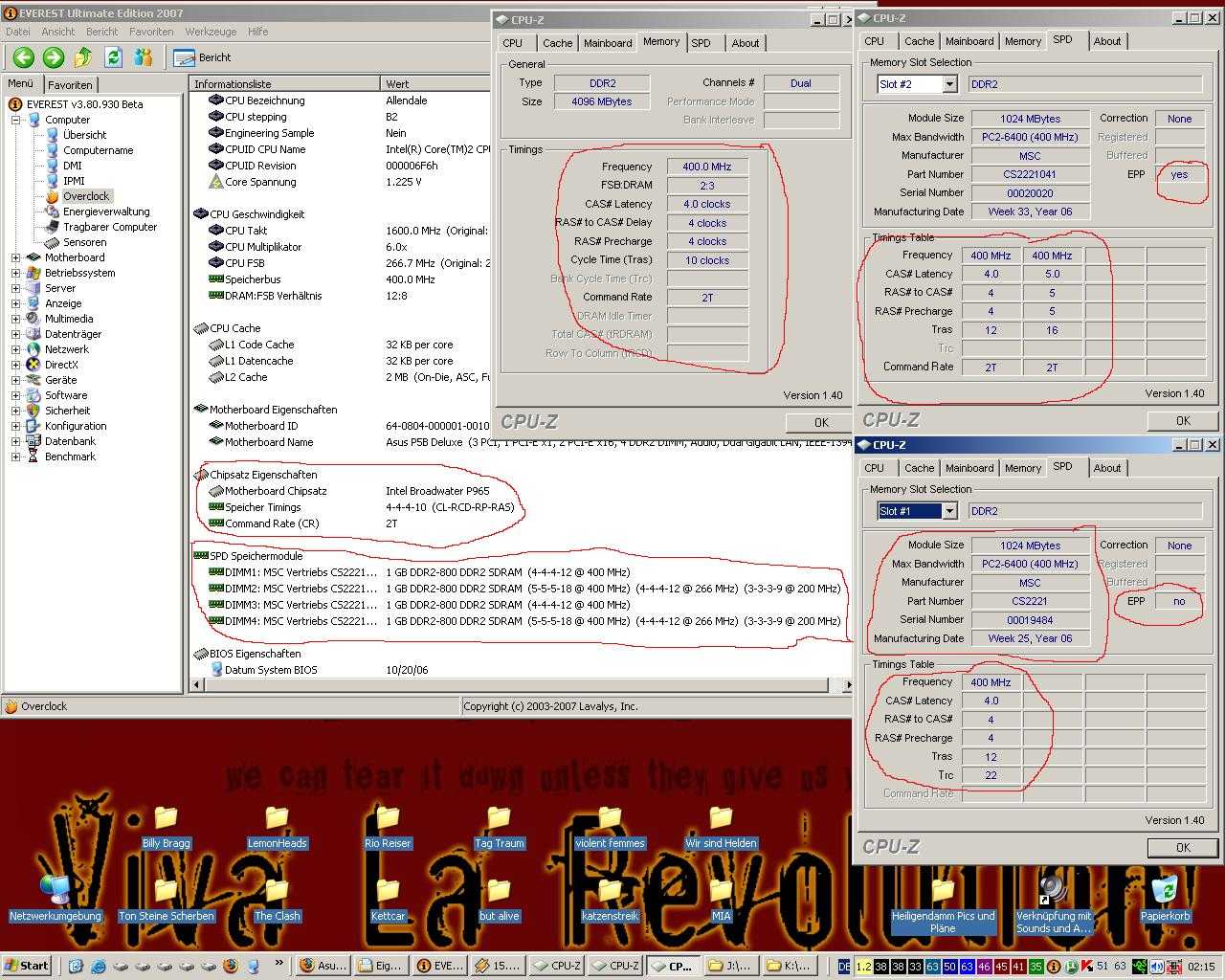Expand the Motherboard tree node

(16, 257)
